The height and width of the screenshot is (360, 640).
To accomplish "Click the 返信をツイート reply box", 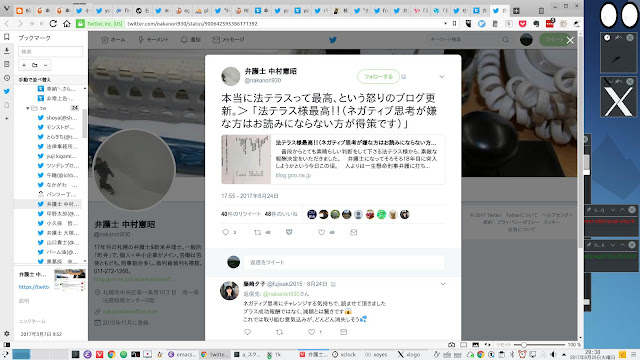I will 344,262.
